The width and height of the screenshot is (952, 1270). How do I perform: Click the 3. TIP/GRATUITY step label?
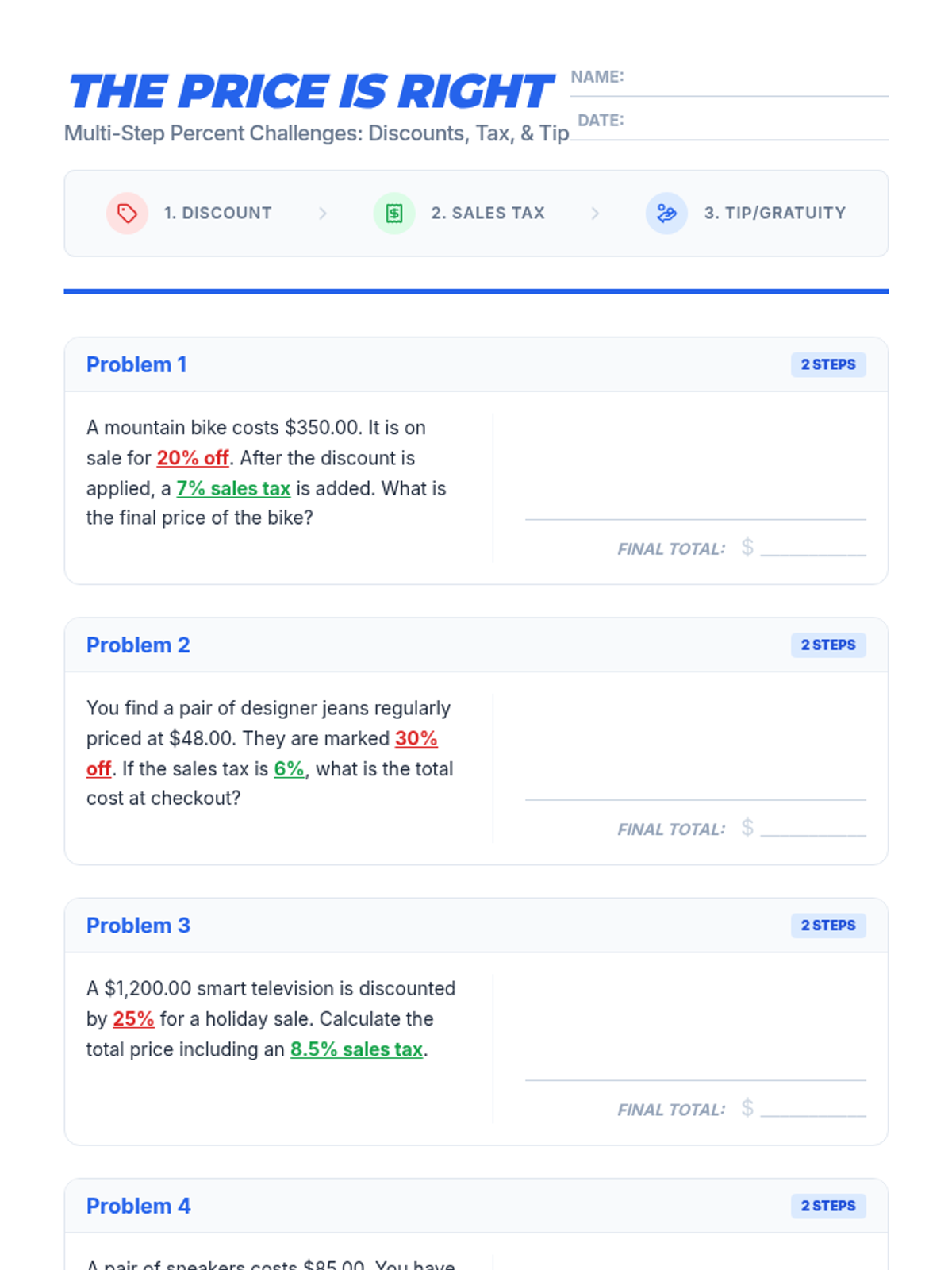coord(775,213)
